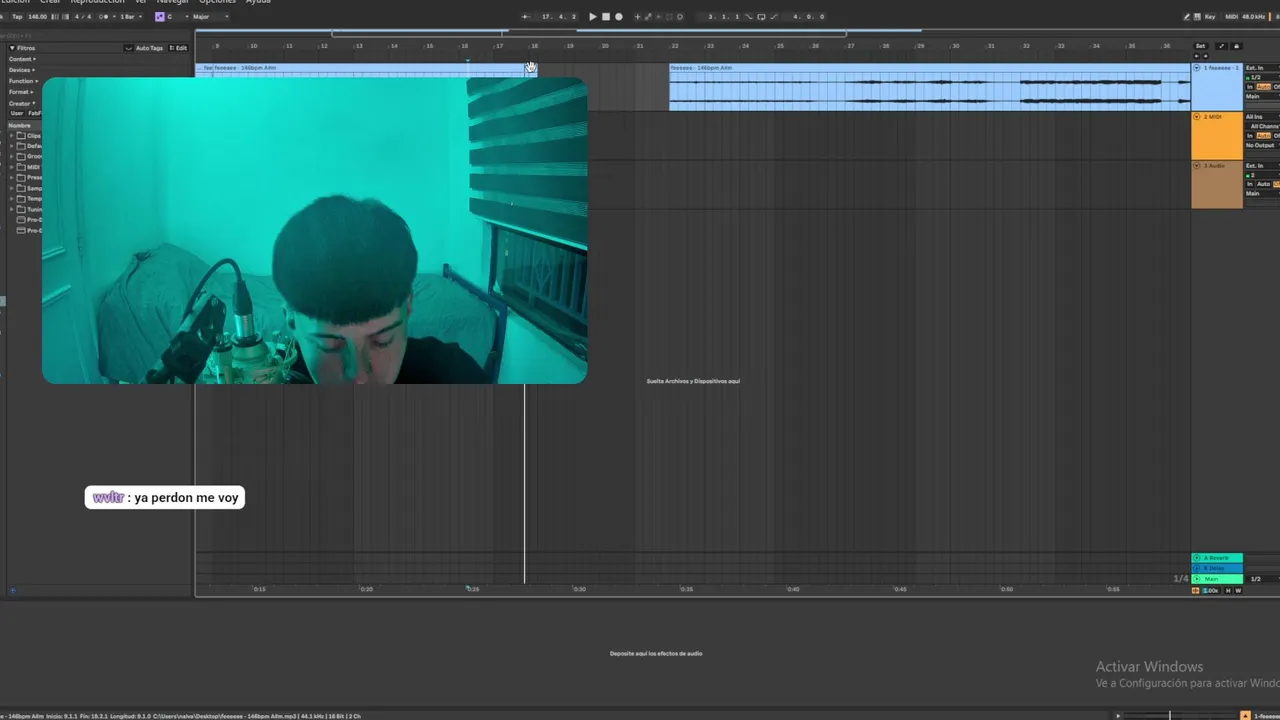Select the Main track header
Viewport: 1280px width, 720px height.
[x=1217, y=579]
